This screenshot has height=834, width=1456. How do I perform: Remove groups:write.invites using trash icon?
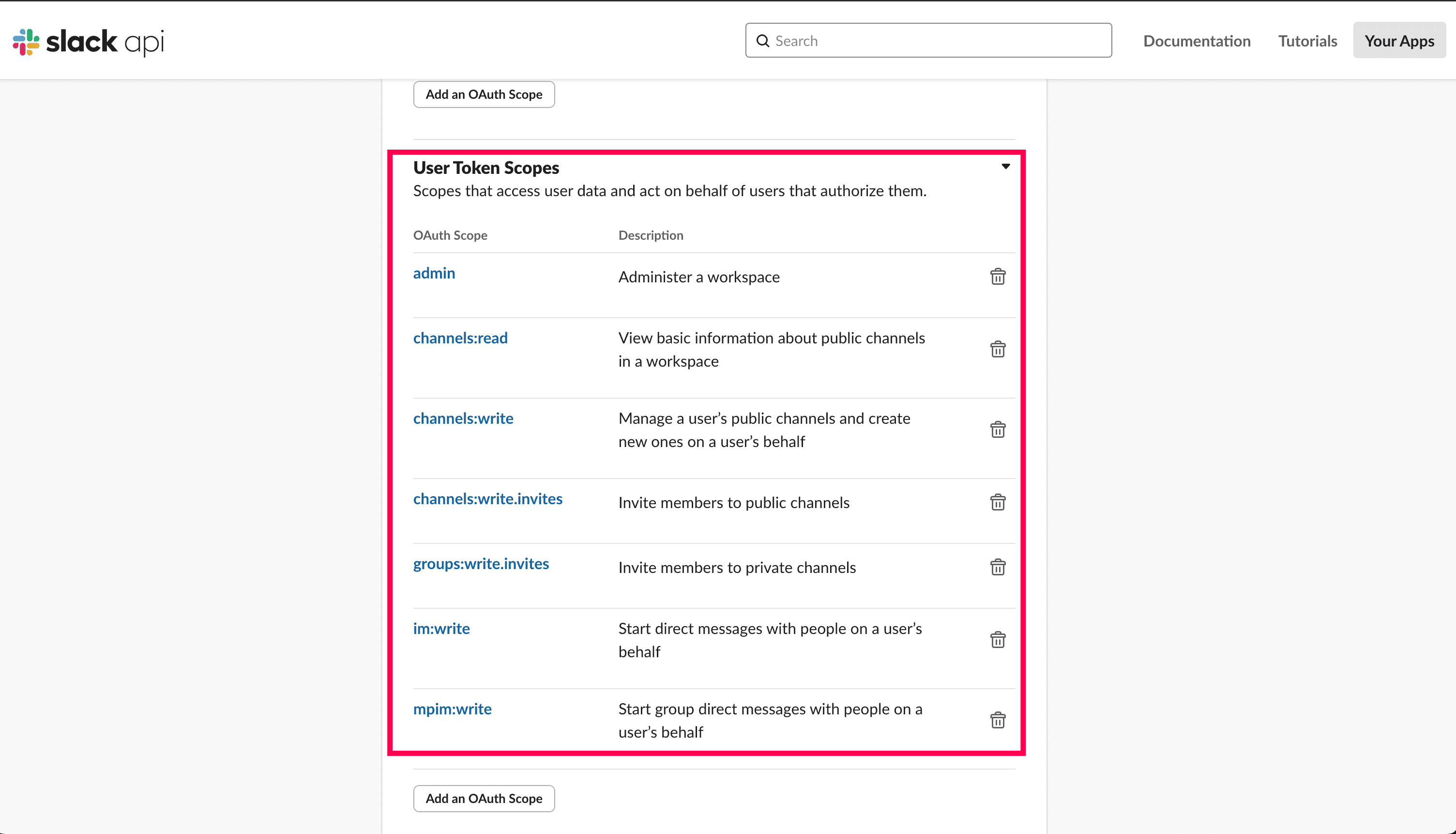[998, 567]
